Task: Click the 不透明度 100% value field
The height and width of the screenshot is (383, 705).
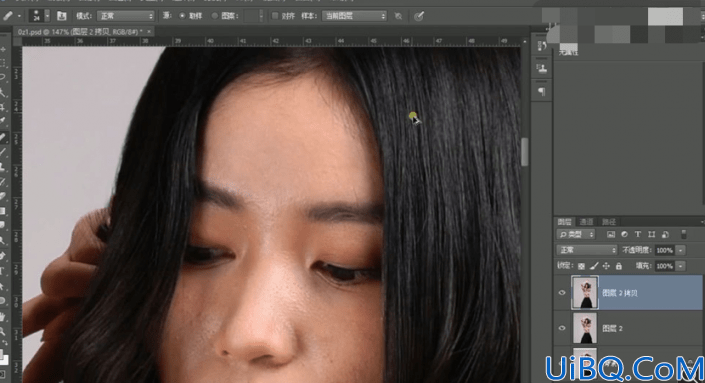Action: click(x=665, y=250)
